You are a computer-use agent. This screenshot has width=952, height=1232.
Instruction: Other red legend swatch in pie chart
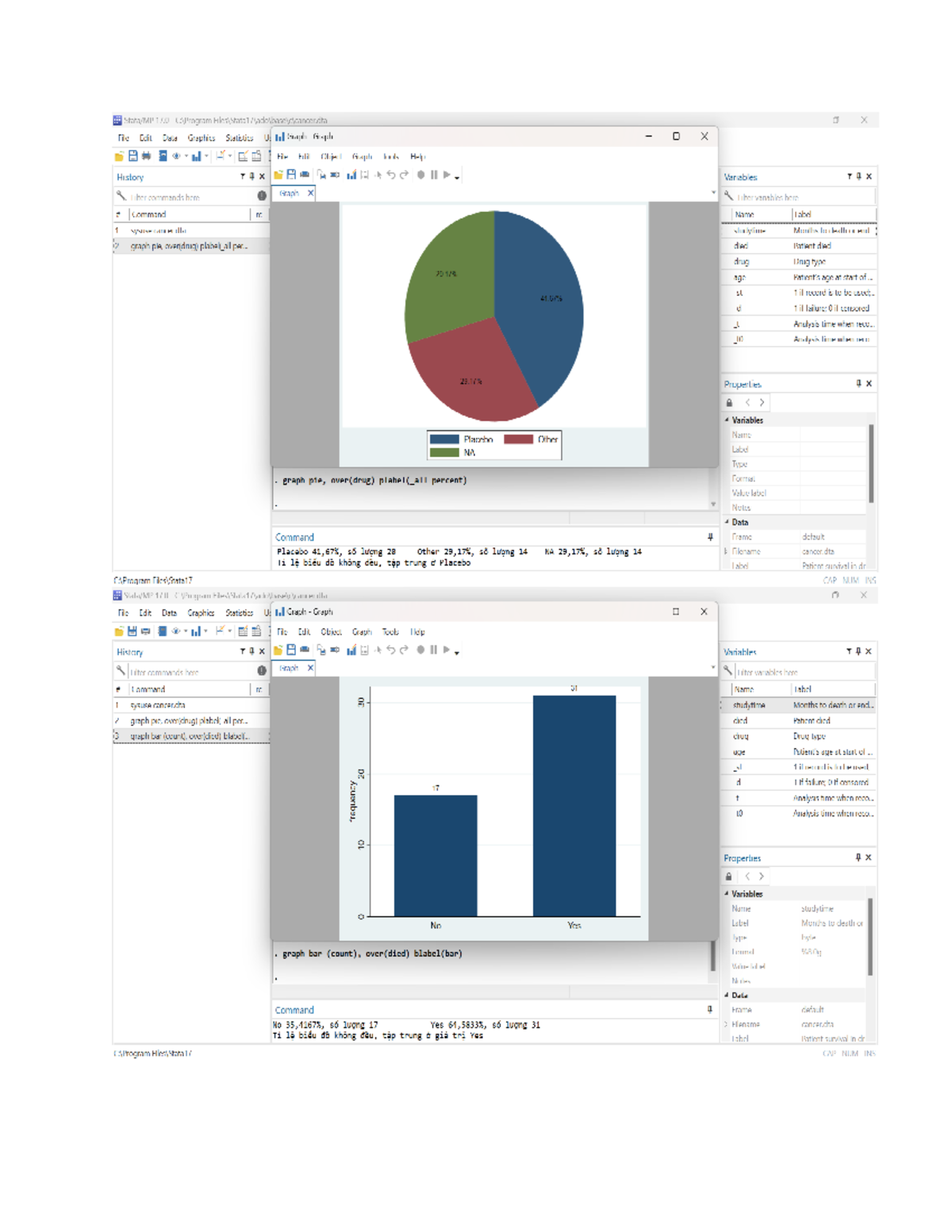[518, 439]
